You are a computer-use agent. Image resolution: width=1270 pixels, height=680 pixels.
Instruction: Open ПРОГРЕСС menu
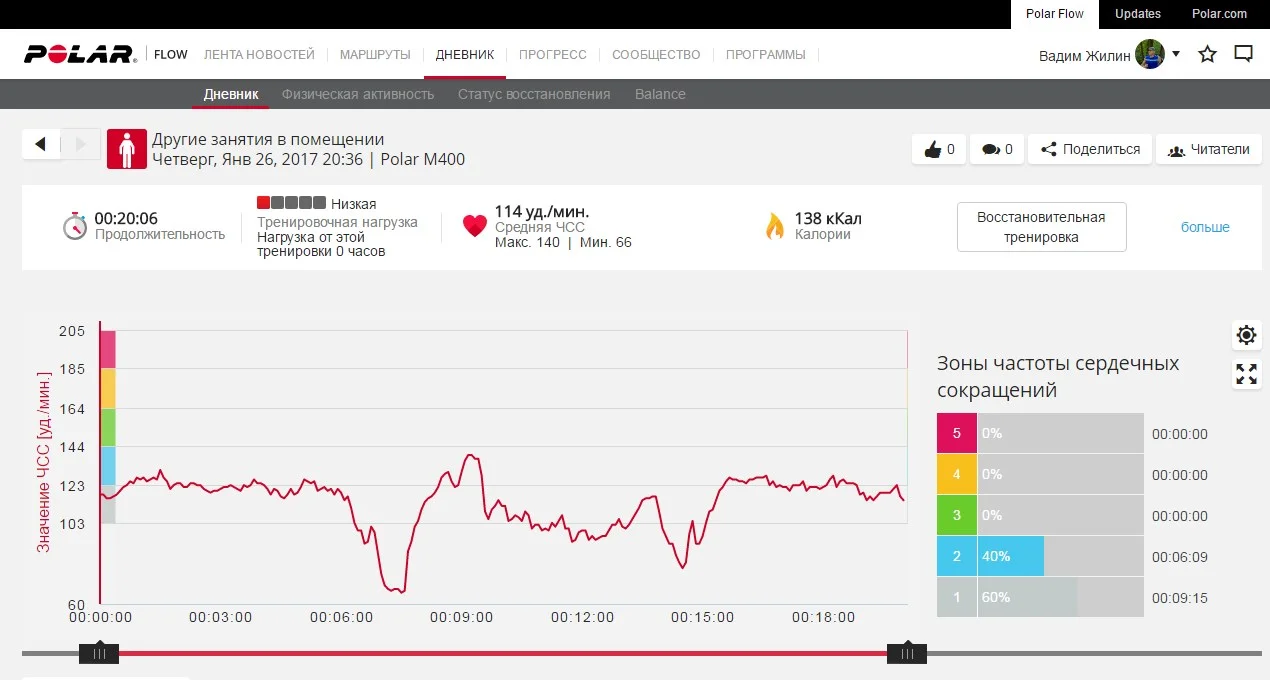(553, 55)
